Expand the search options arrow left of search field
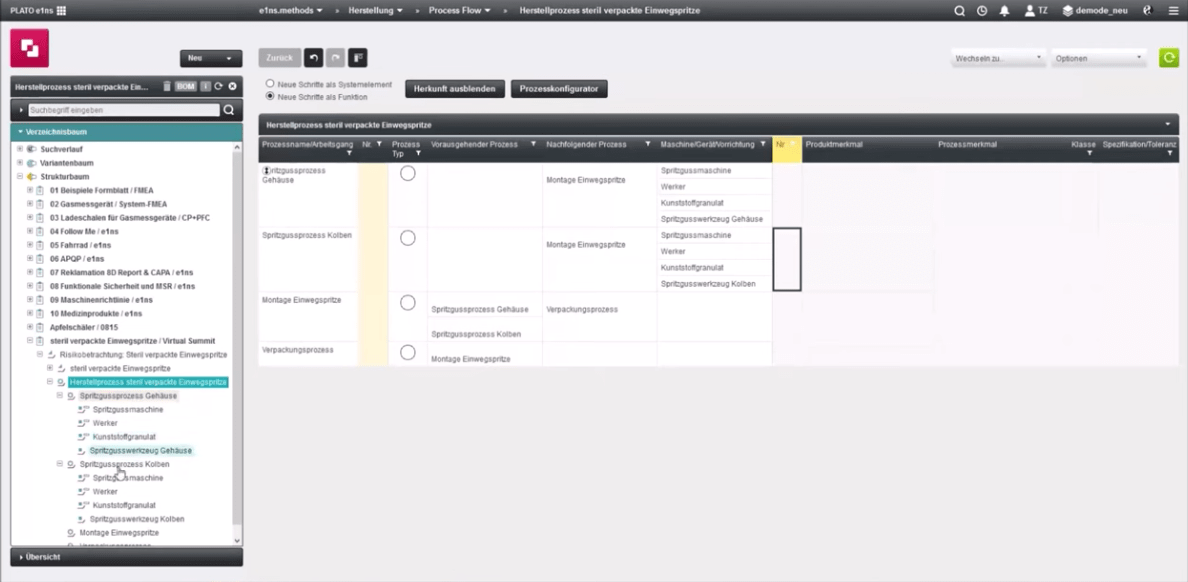This screenshot has height=582, width=1188. click(x=21, y=111)
